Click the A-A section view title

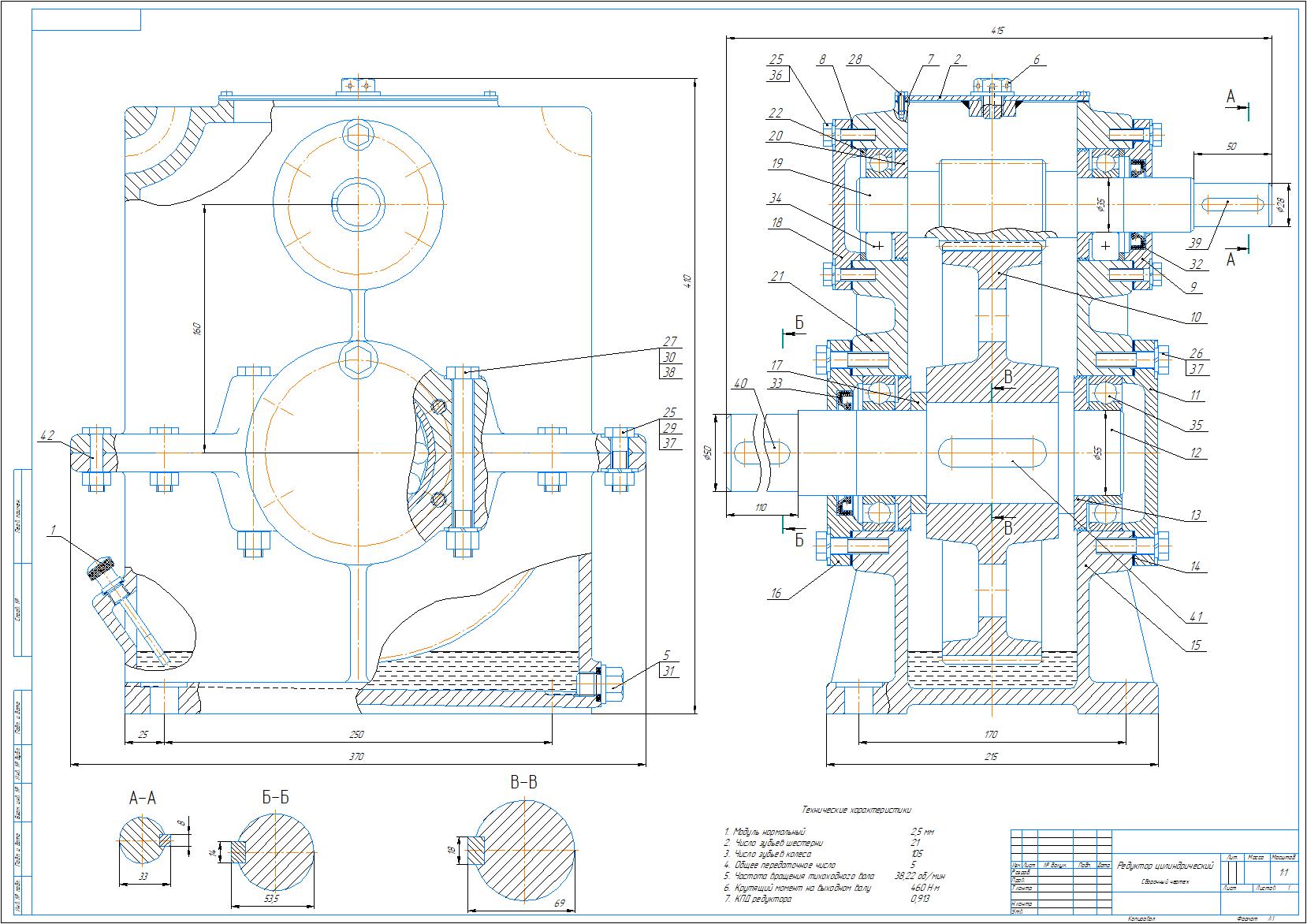[142, 799]
